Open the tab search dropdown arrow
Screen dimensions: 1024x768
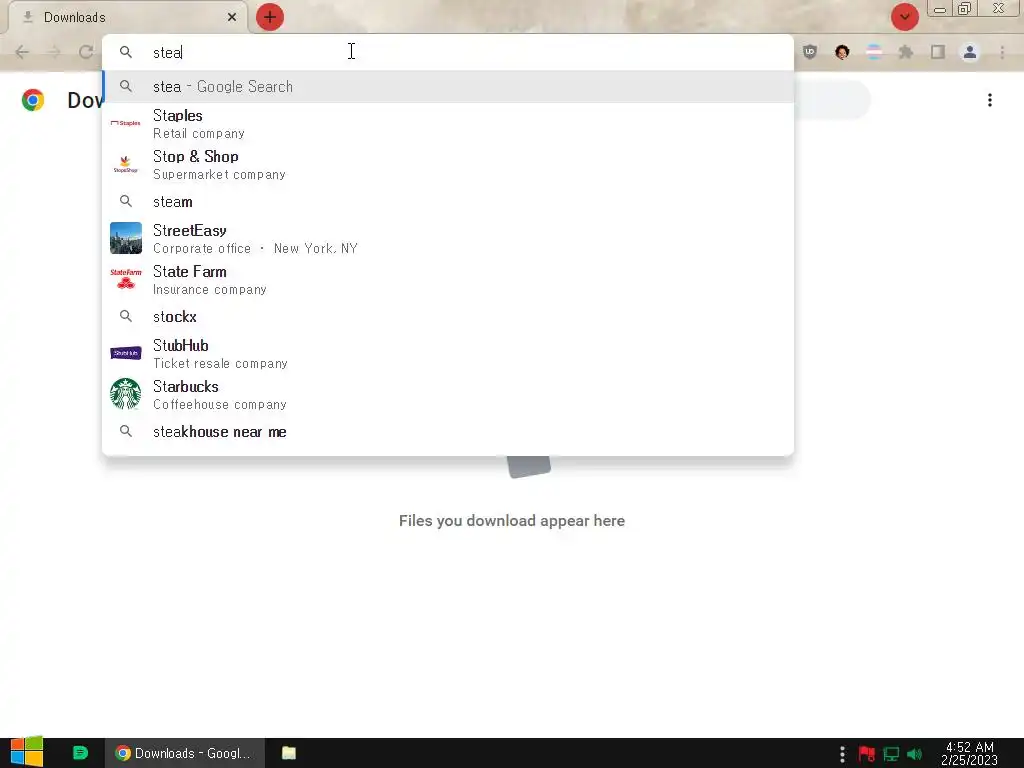pos(904,17)
